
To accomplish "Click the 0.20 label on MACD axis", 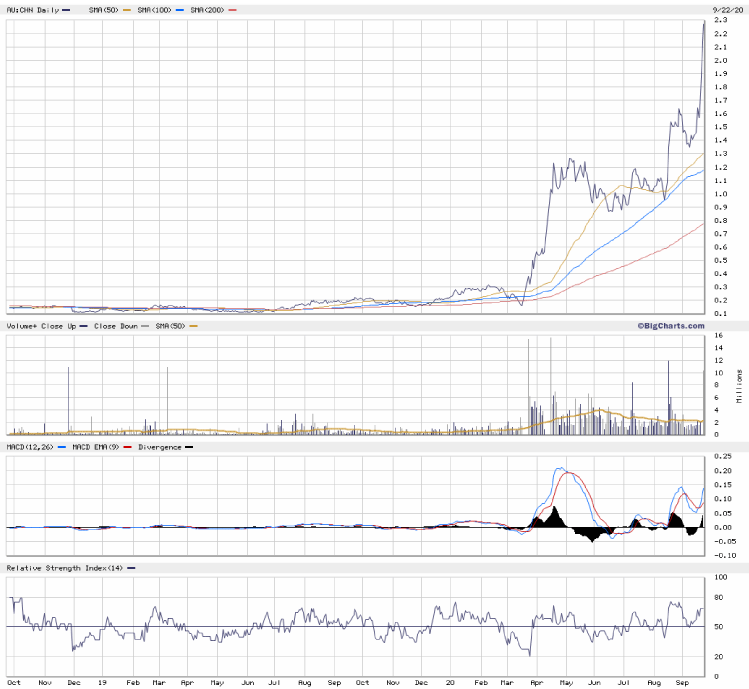I will [722, 470].
